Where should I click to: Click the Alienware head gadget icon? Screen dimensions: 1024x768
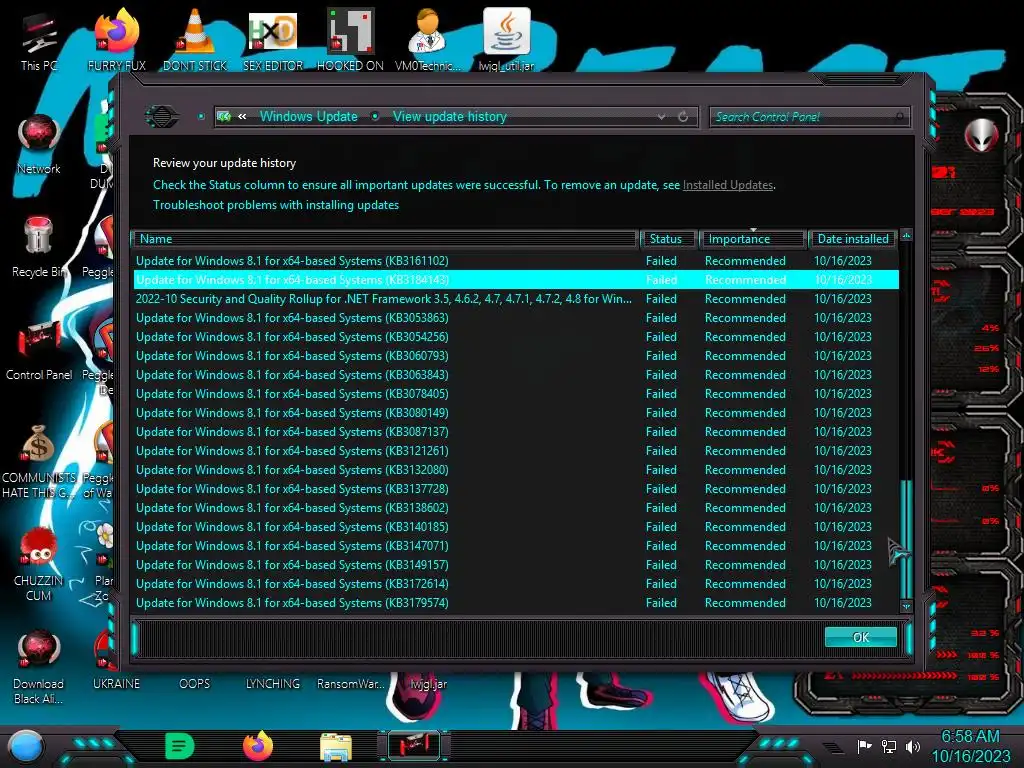pos(981,136)
